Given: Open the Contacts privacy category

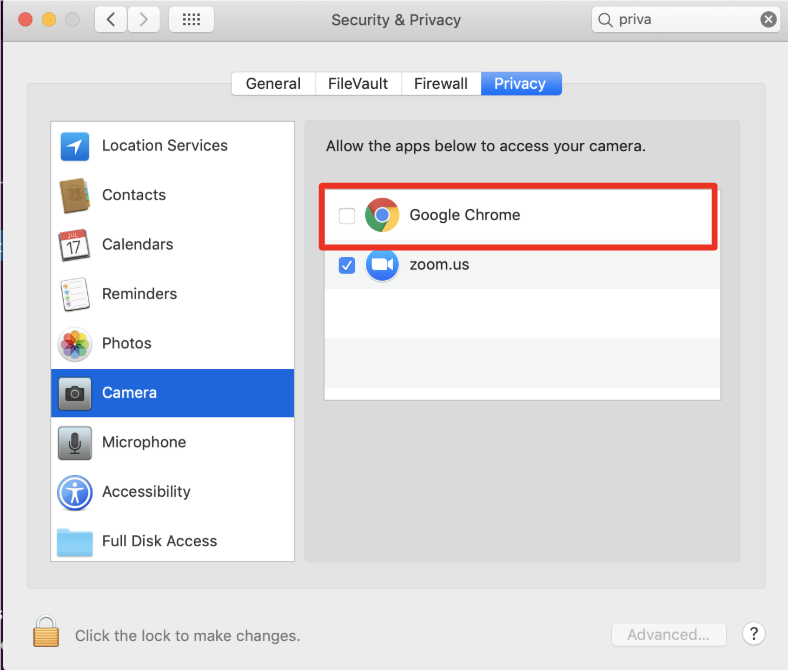Looking at the screenshot, I should click(172, 195).
